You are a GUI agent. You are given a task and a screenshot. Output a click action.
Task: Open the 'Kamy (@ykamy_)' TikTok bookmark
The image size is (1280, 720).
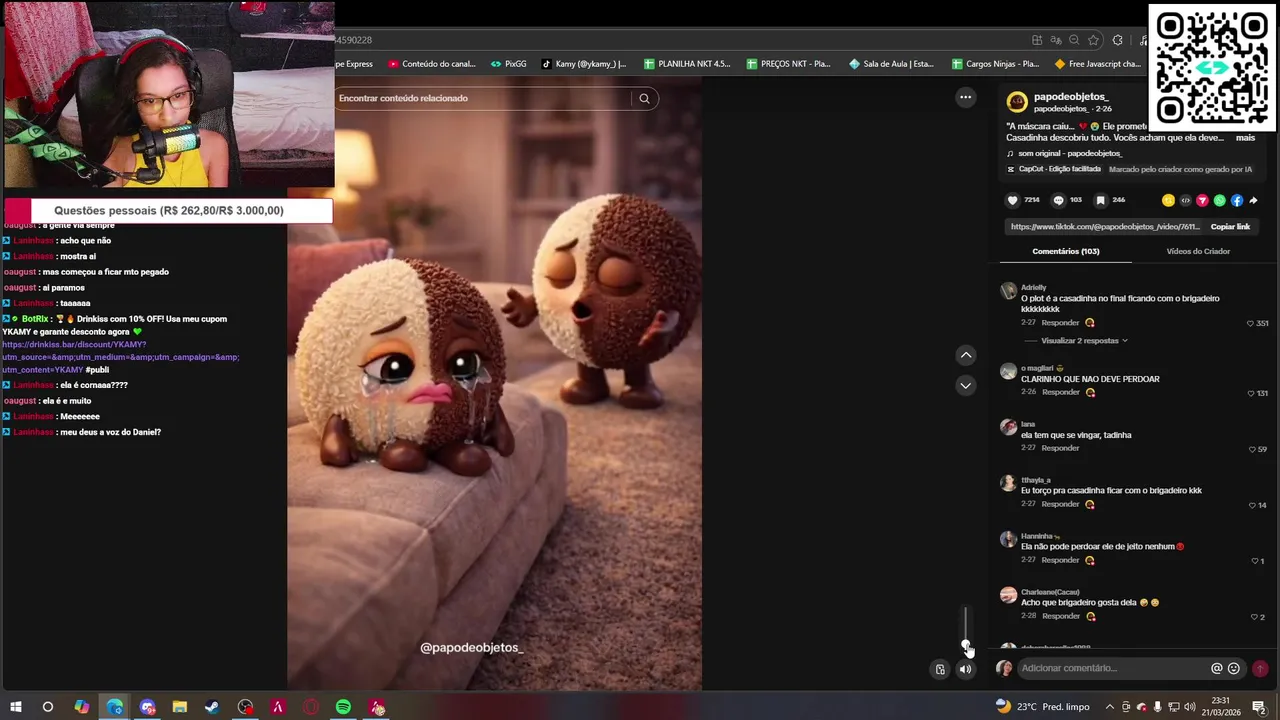(584, 64)
